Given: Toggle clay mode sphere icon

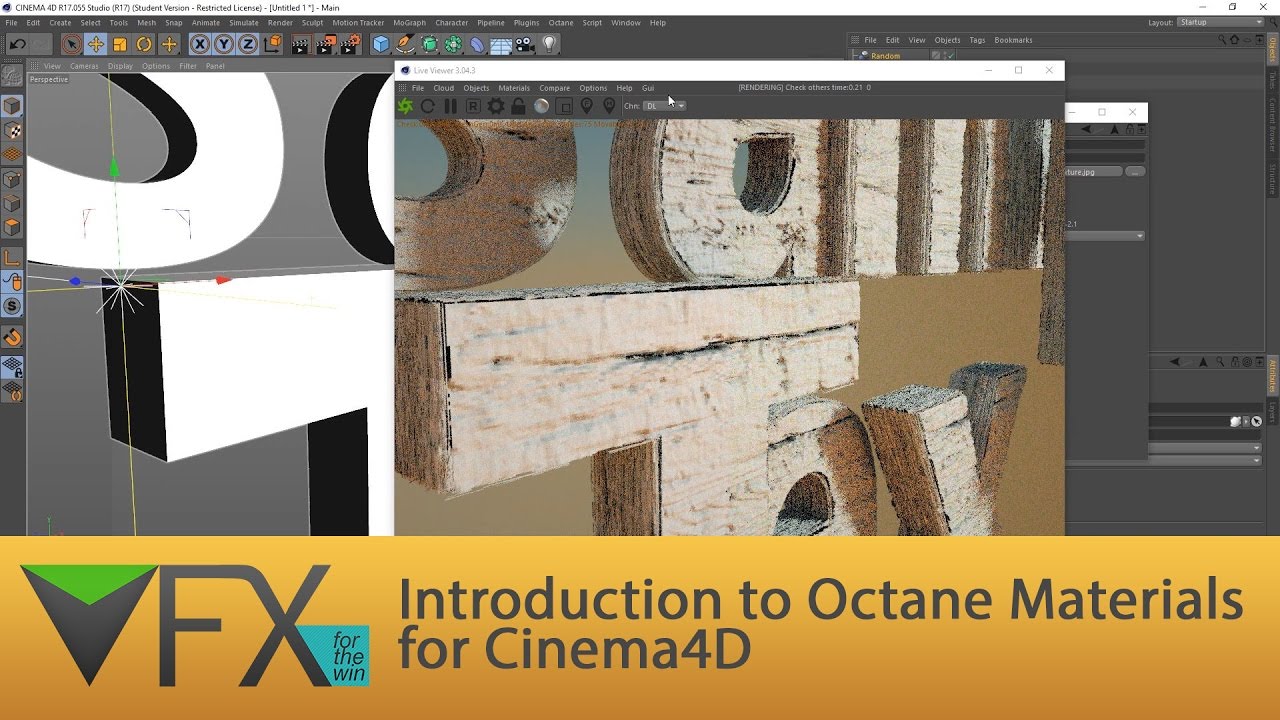Looking at the screenshot, I should tap(541, 106).
